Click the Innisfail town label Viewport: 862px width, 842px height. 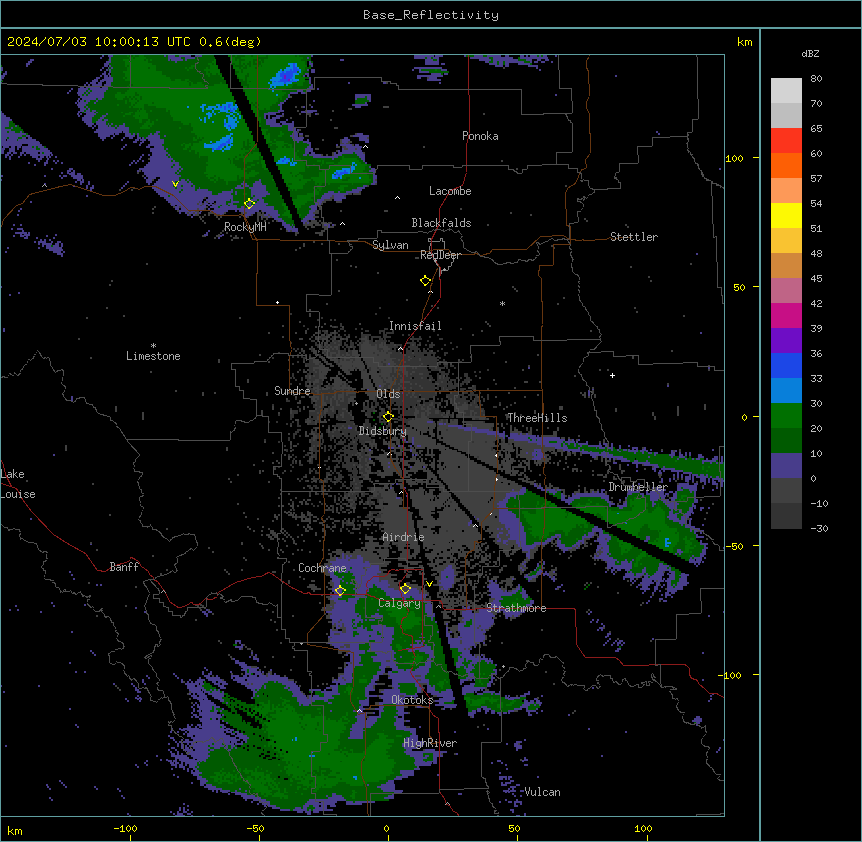415,326
